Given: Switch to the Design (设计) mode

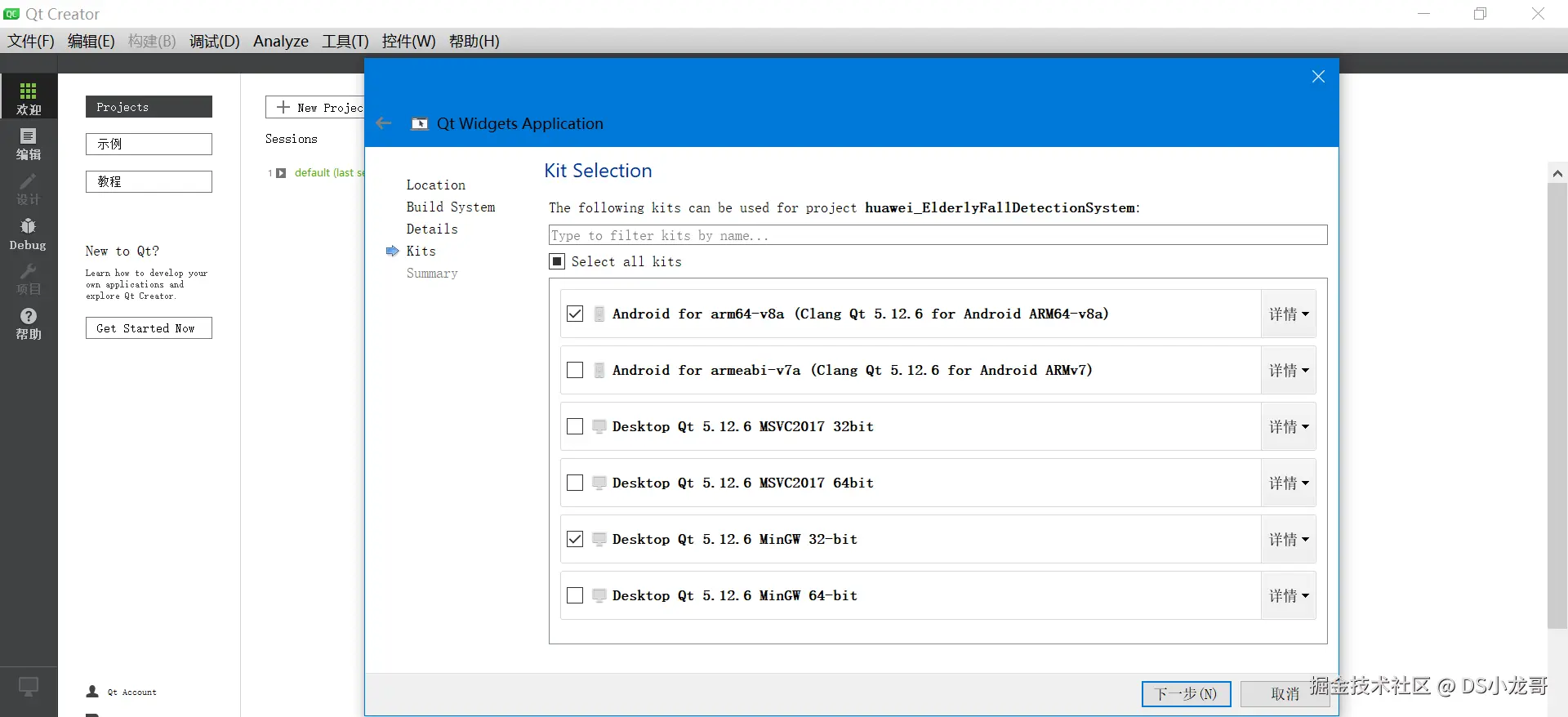Looking at the screenshot, I should point(29,189).
